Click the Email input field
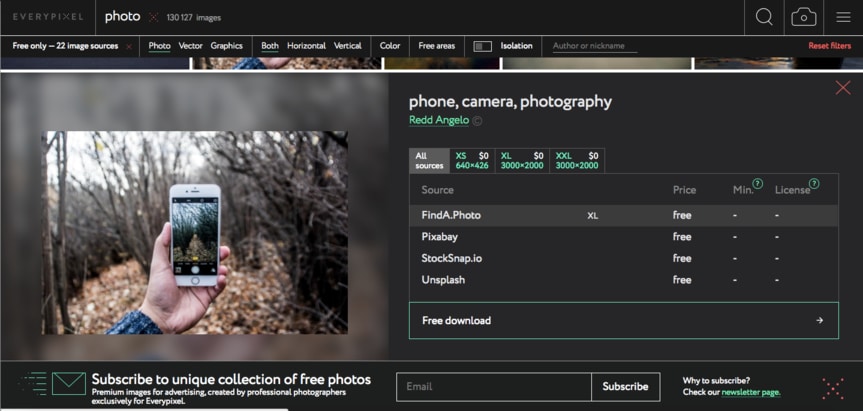863x411 pixels. point(493,387)
